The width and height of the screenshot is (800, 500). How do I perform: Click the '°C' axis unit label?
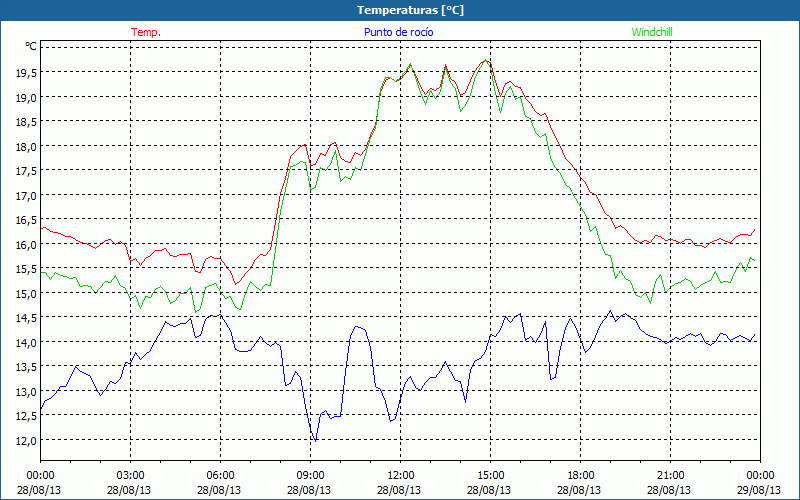point(31,46)
